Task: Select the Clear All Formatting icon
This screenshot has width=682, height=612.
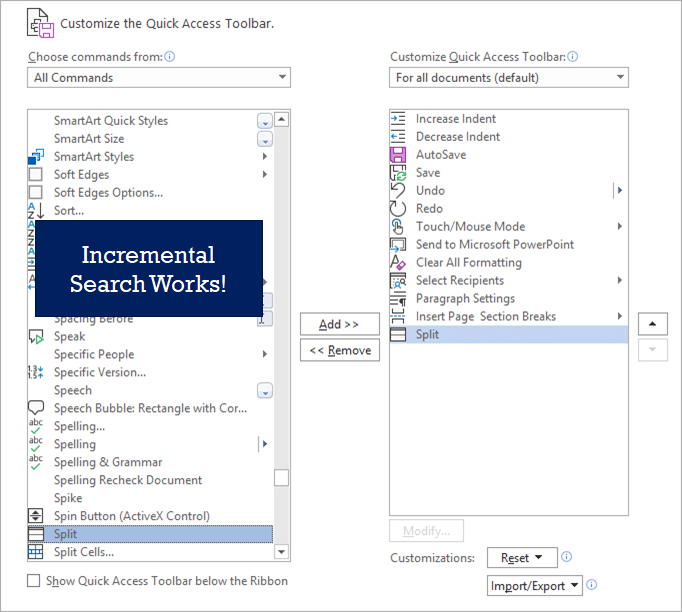Action: tap(398, 263)
